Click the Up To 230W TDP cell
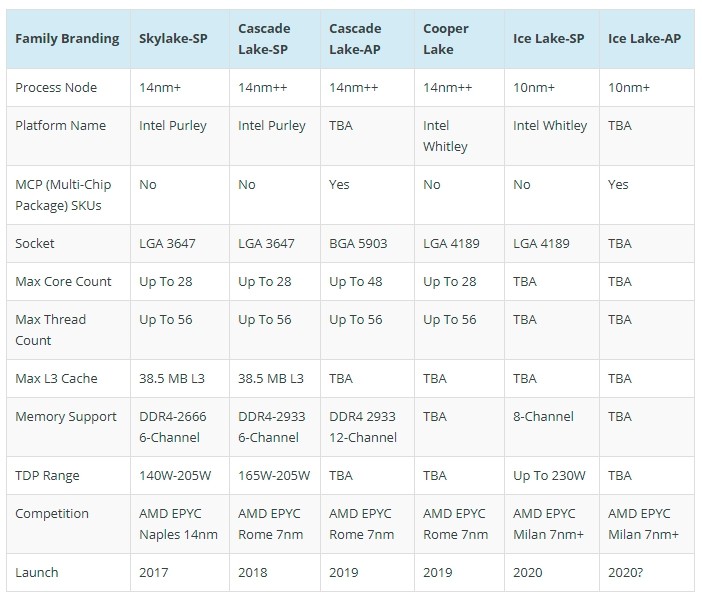The width and height of the screenshot is (702, 596). pos(549,476)
